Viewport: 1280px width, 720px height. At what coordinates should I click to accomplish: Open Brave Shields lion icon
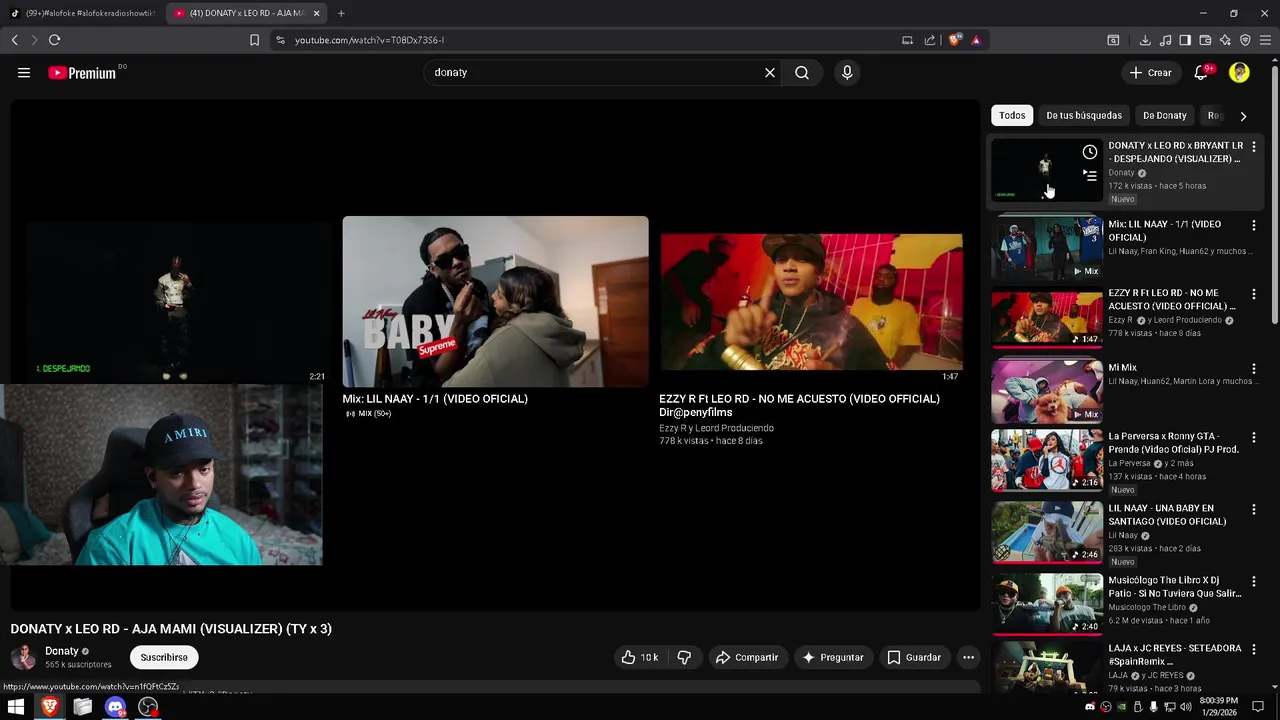coord(955,40)
